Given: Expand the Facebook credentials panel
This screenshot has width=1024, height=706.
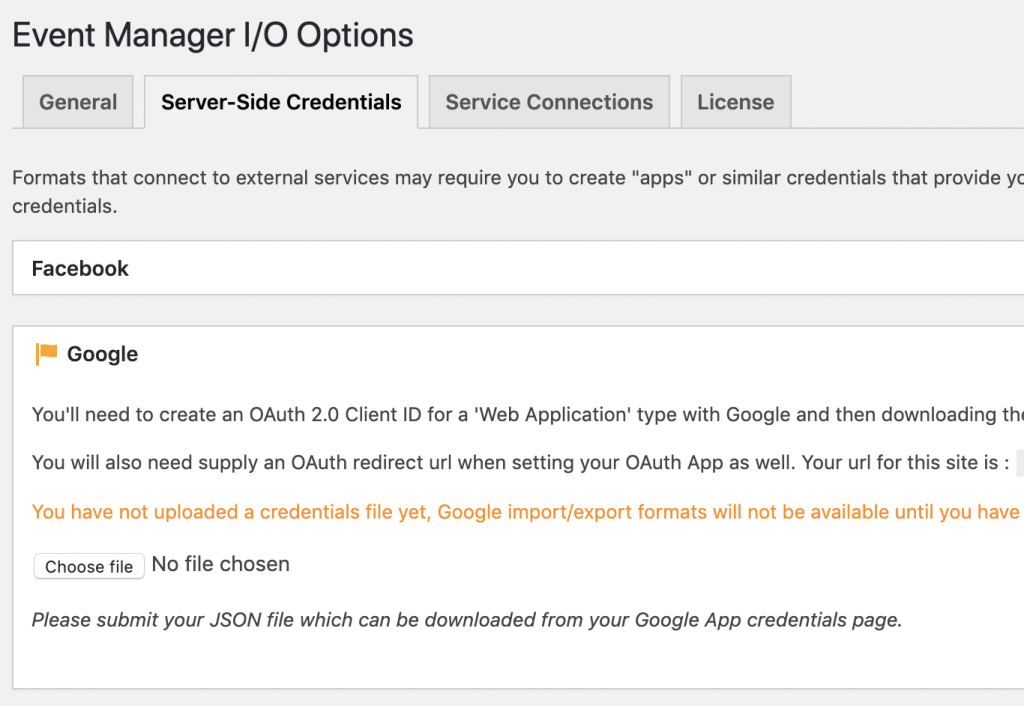Looking at the screenshot, I should [518, 268].
